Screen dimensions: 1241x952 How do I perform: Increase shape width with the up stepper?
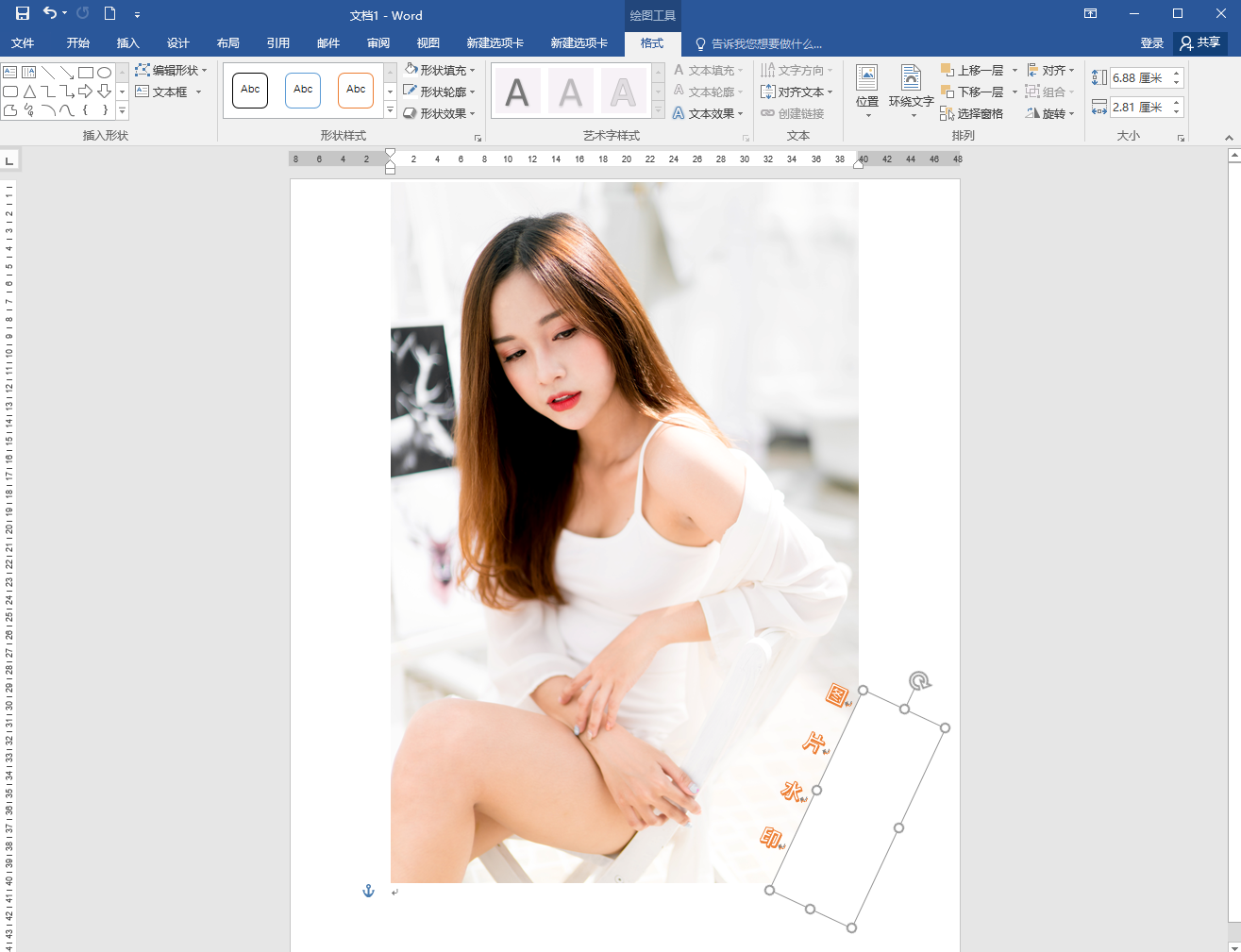pos(1177,103)
